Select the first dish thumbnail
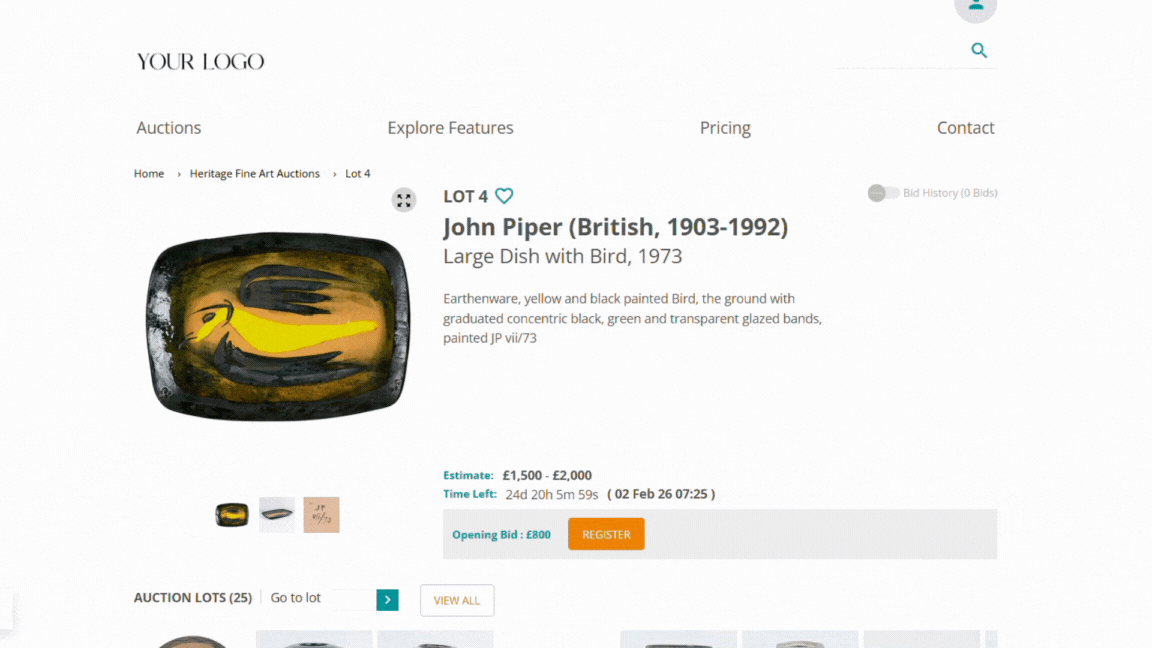Image resolution: width=1152 pixels, height=648 pixels. (232, 515)
